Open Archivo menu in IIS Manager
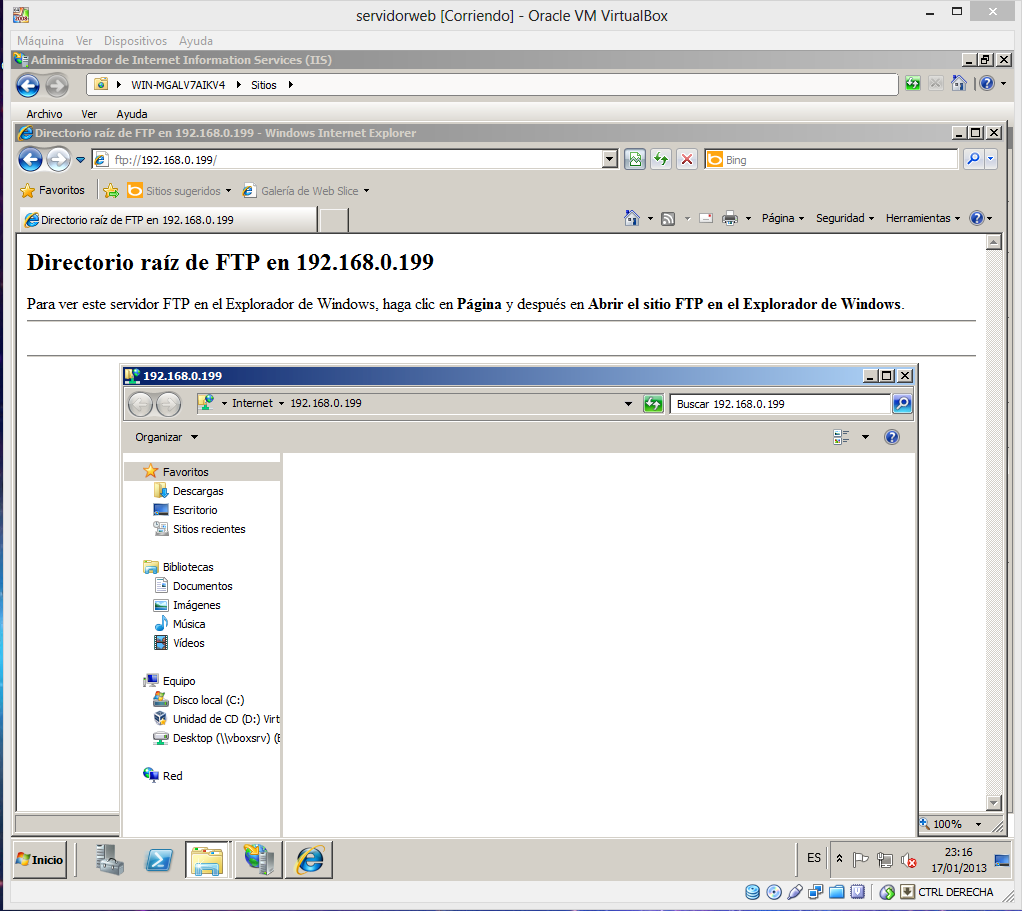The height and width of the screenshot is (911, 1022). pyautogui.click(x=44, y=114)
